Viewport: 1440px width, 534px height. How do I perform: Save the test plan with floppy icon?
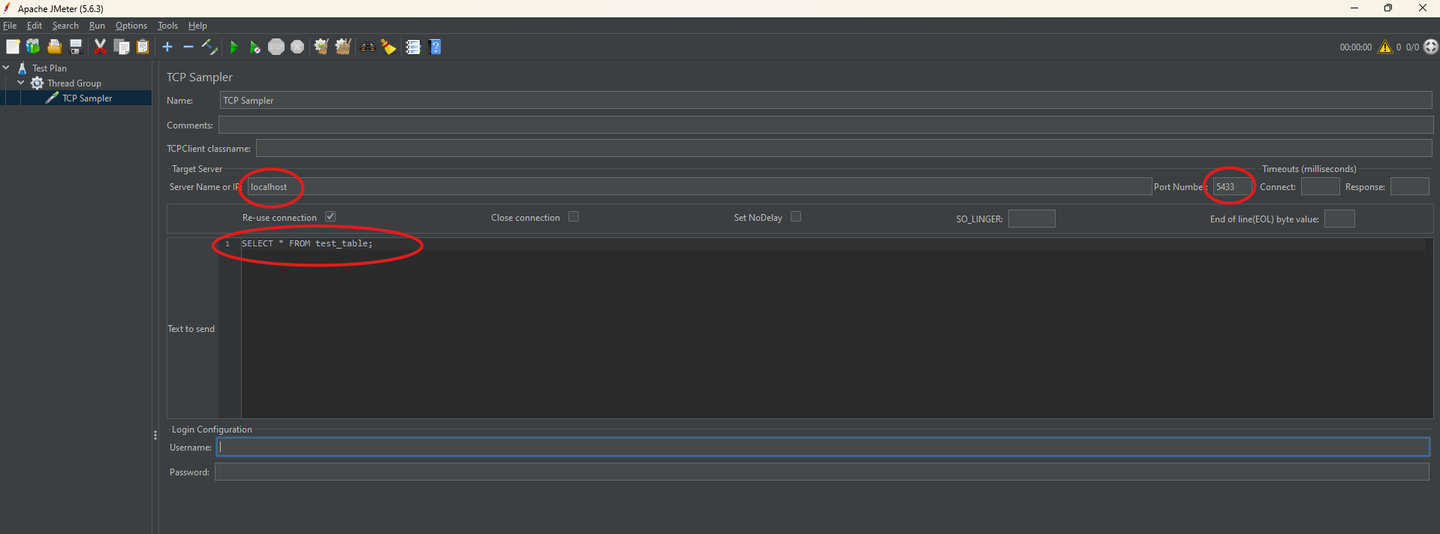click(75, 47)
